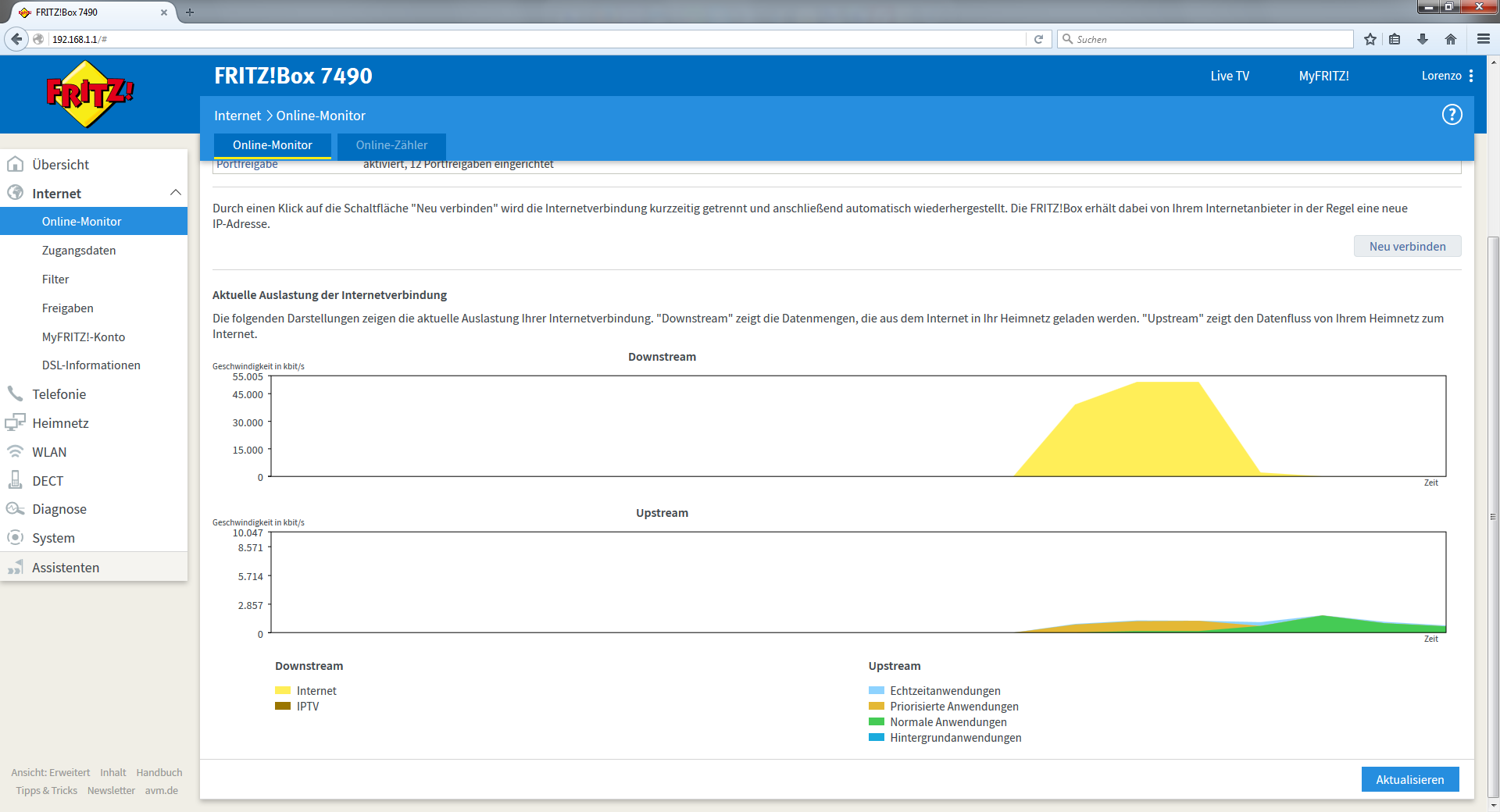Open a new browser tab
1500x812 pixels.
point(190,12)
